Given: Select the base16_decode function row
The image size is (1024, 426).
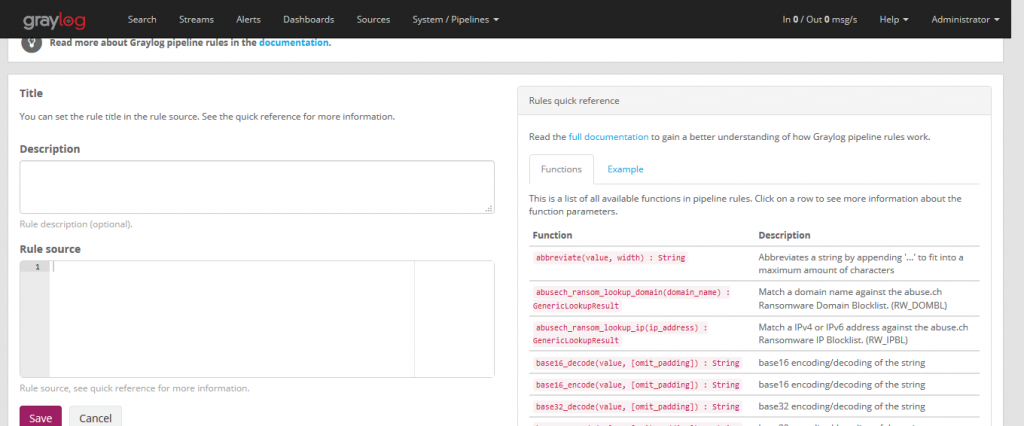Looking at the screenshot, I should [637, 362].
